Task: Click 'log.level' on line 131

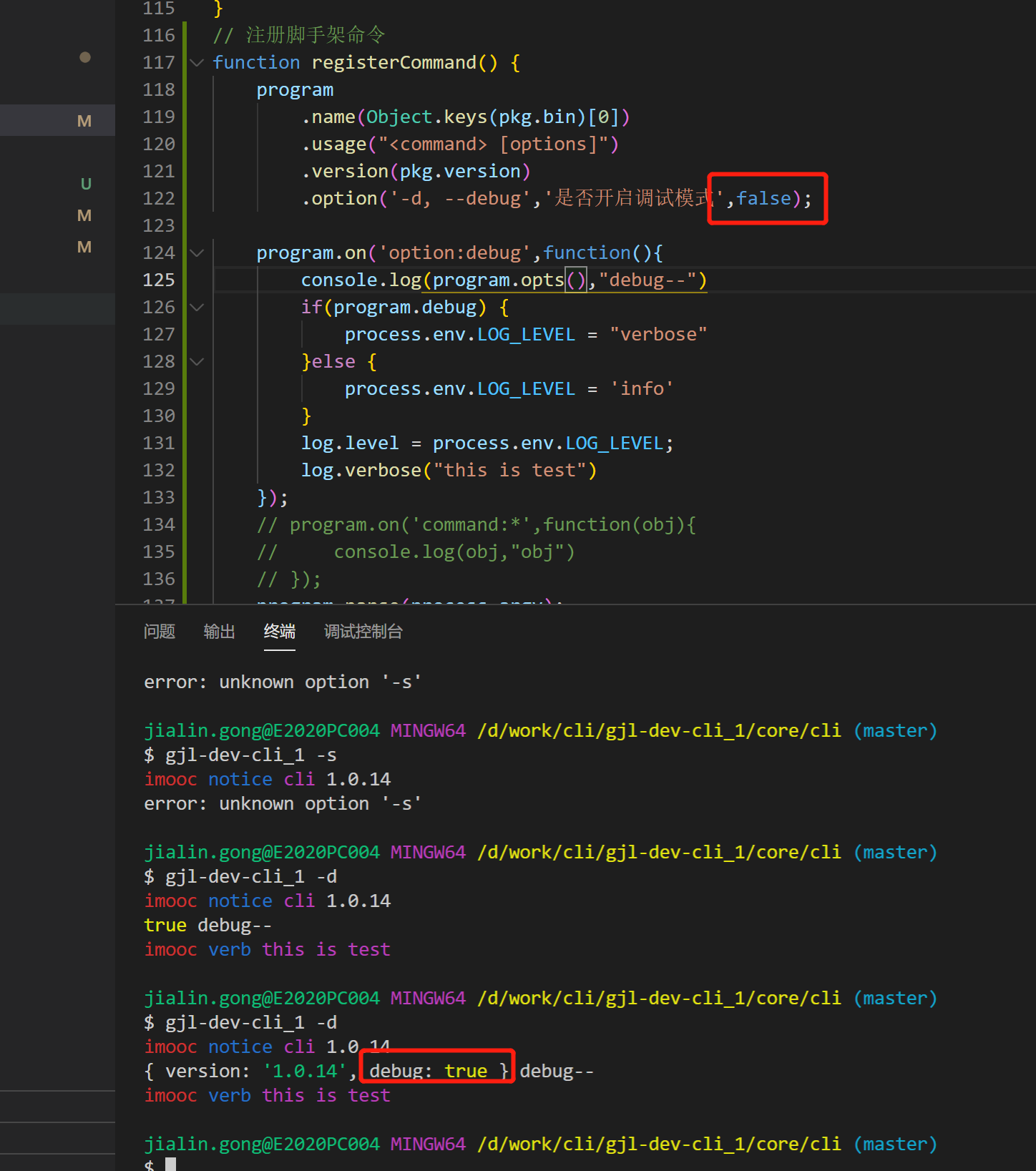Action: [350, 444]
